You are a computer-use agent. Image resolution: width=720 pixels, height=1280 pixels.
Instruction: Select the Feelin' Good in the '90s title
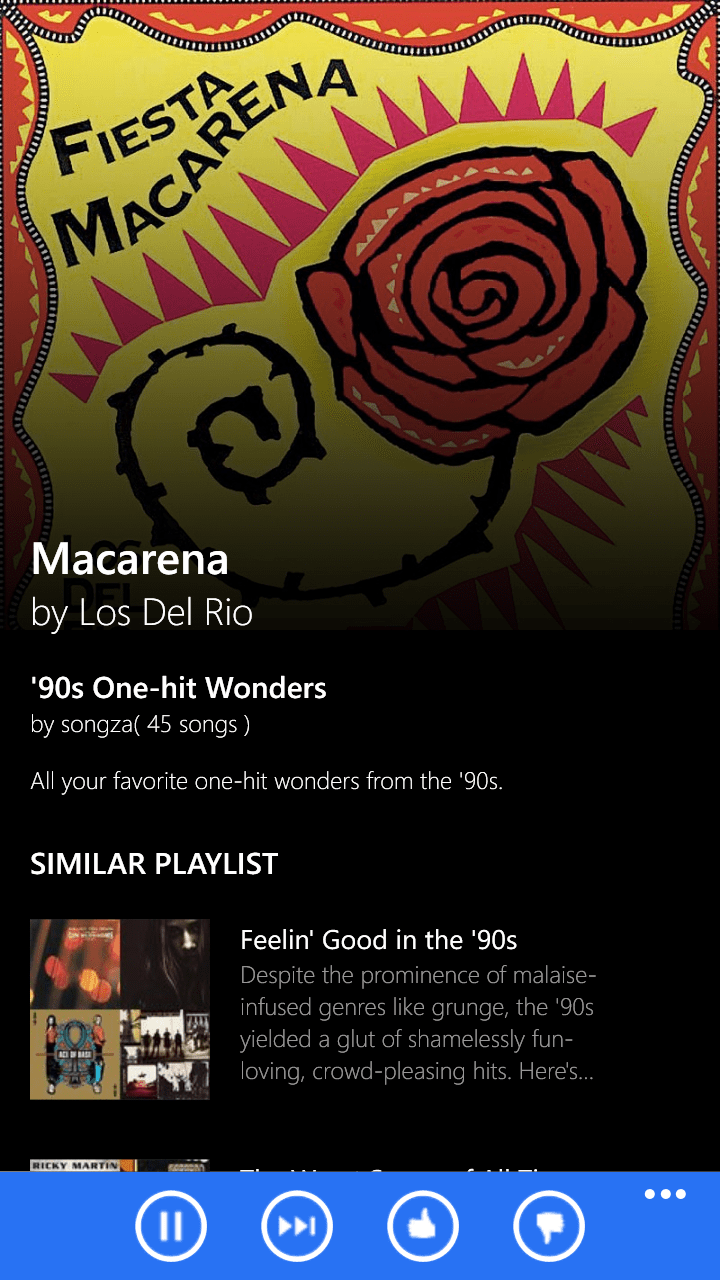coord(378,940)
